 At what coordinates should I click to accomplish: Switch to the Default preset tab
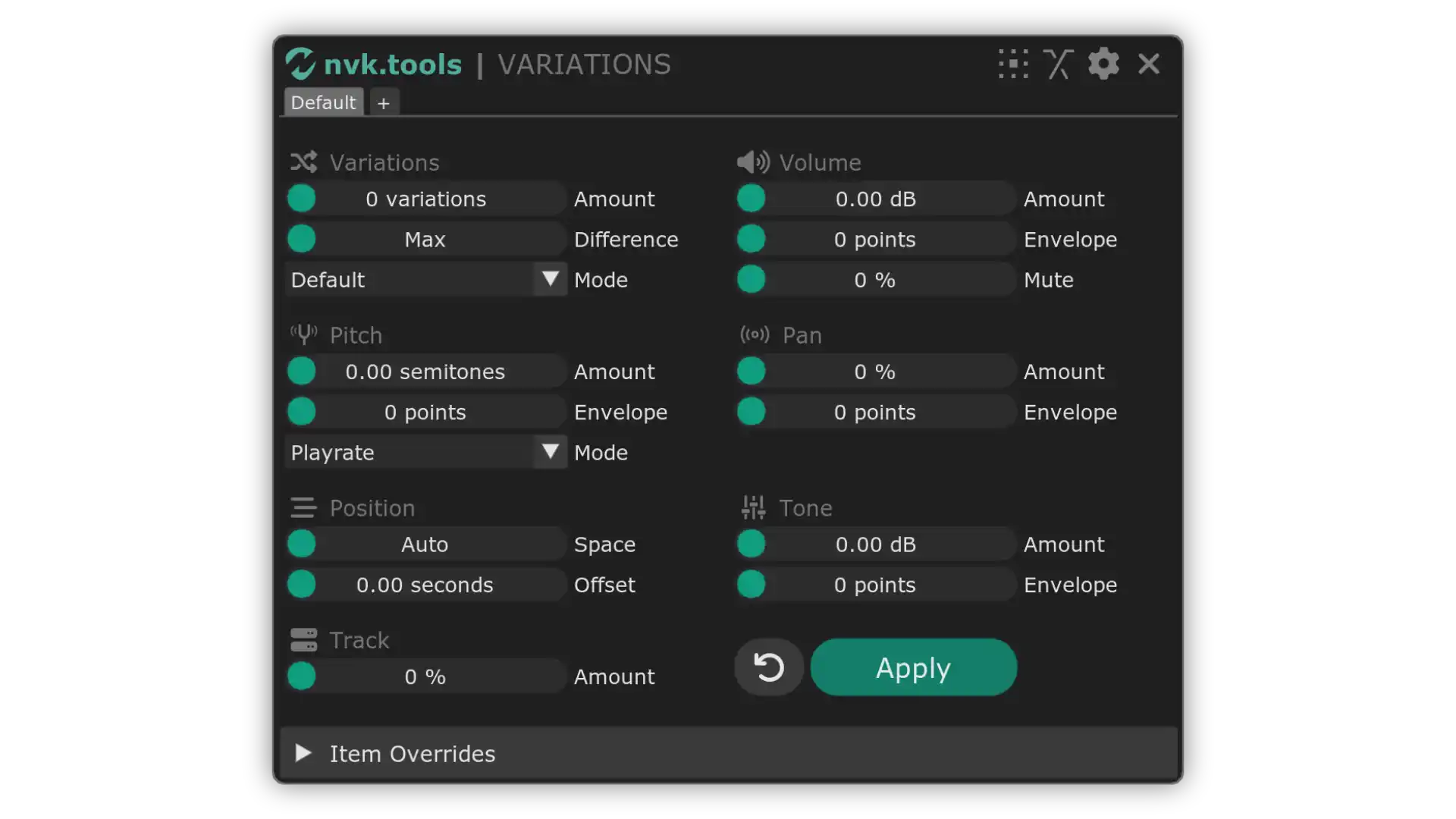click(x=323, y=102)
